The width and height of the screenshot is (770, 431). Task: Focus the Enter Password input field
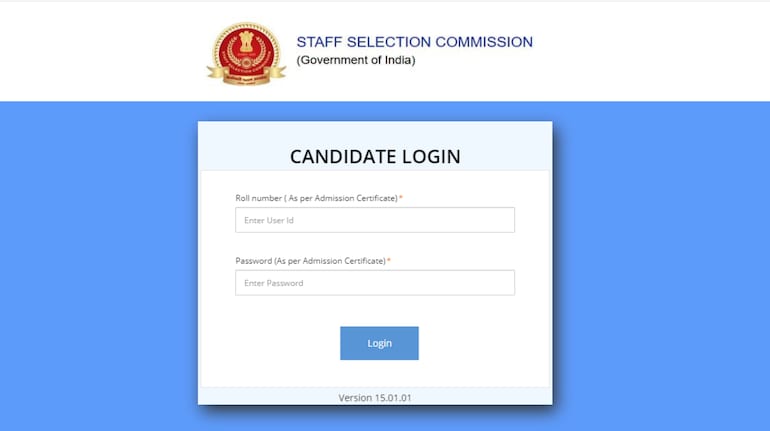[375, 283]
